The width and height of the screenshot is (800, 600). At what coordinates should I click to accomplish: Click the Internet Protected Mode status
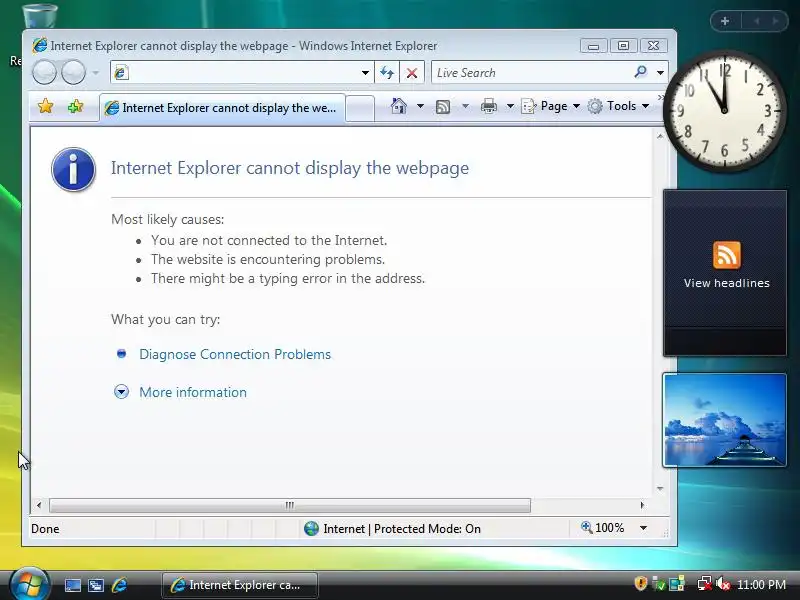click(x=392, y=529)
